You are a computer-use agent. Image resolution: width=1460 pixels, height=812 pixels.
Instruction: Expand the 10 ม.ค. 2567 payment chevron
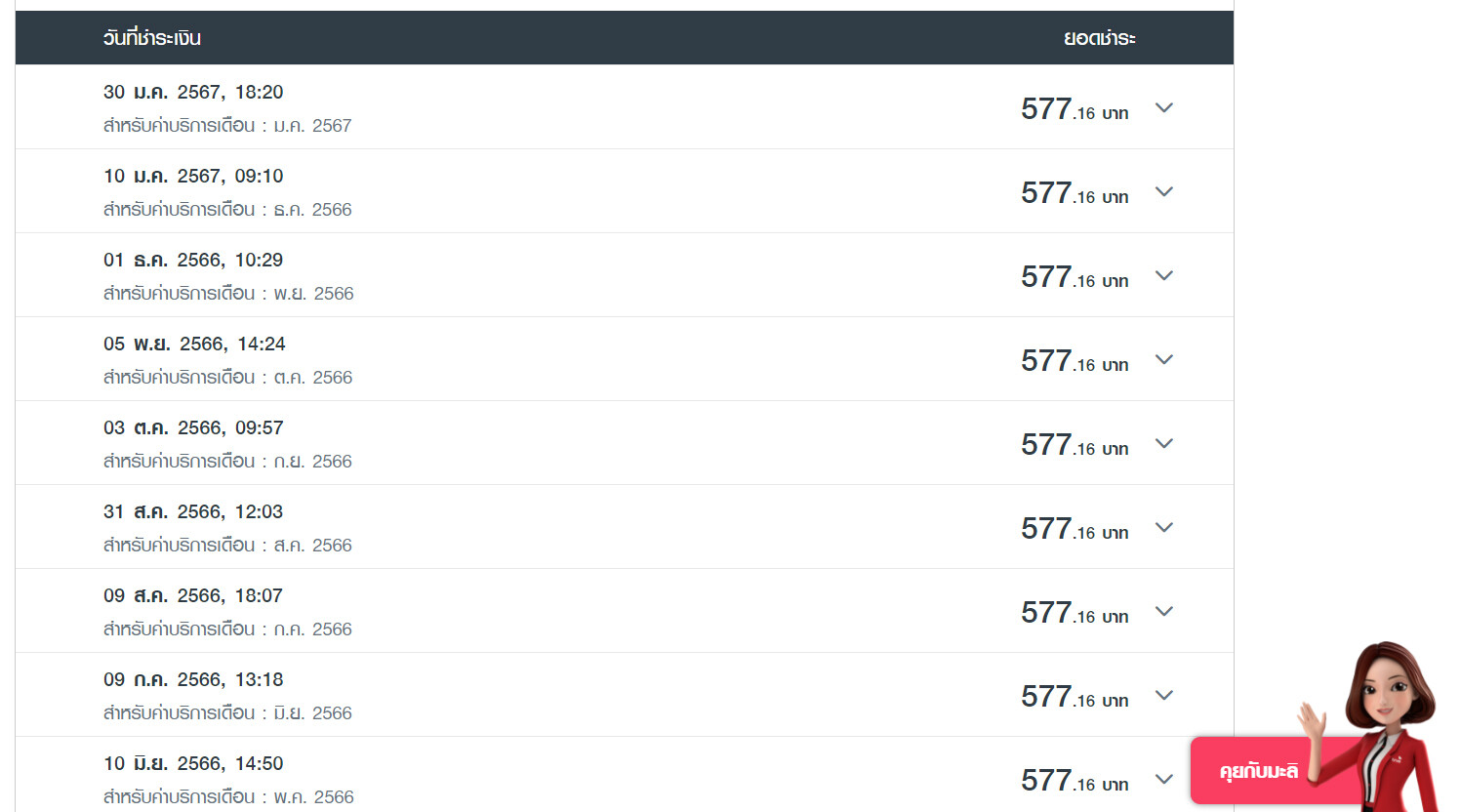[x=1163, y=191]
